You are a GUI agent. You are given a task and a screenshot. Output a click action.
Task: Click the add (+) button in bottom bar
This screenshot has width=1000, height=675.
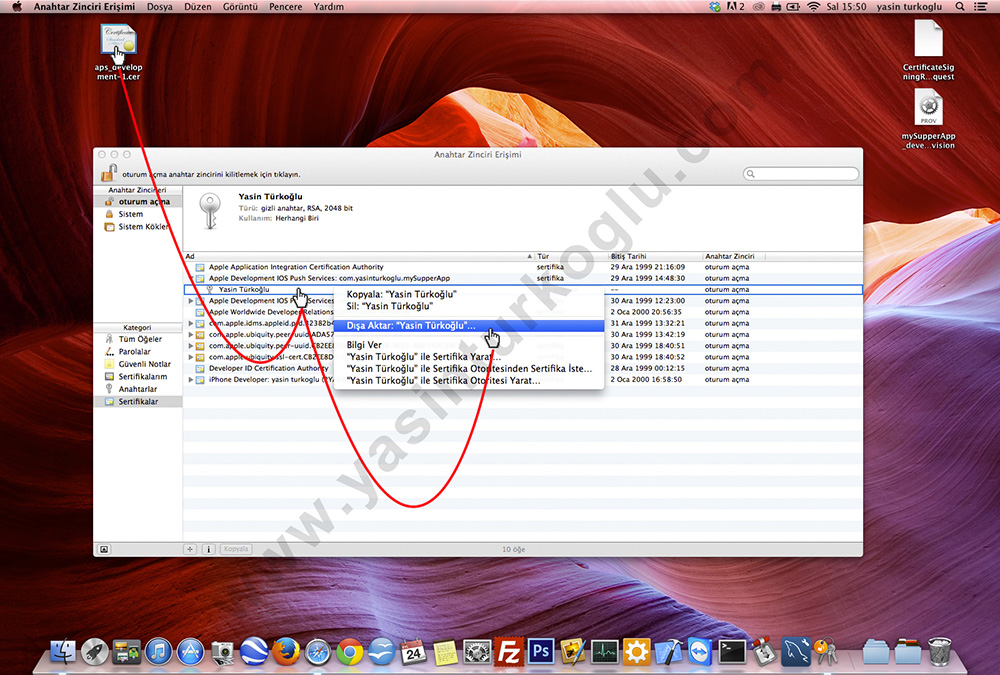pos(190,549)
